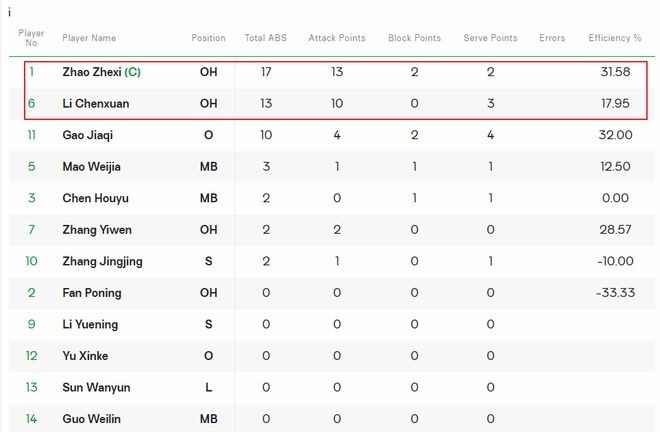
Task: Sort by the Serve Points column header
Action: pos(490,38)
